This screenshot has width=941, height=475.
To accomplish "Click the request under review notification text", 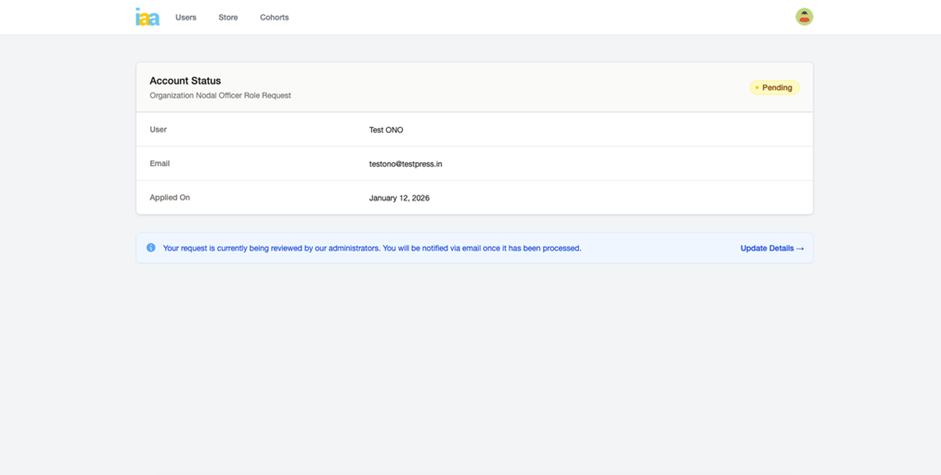I will pyautogui.click(x=371, y=248).
